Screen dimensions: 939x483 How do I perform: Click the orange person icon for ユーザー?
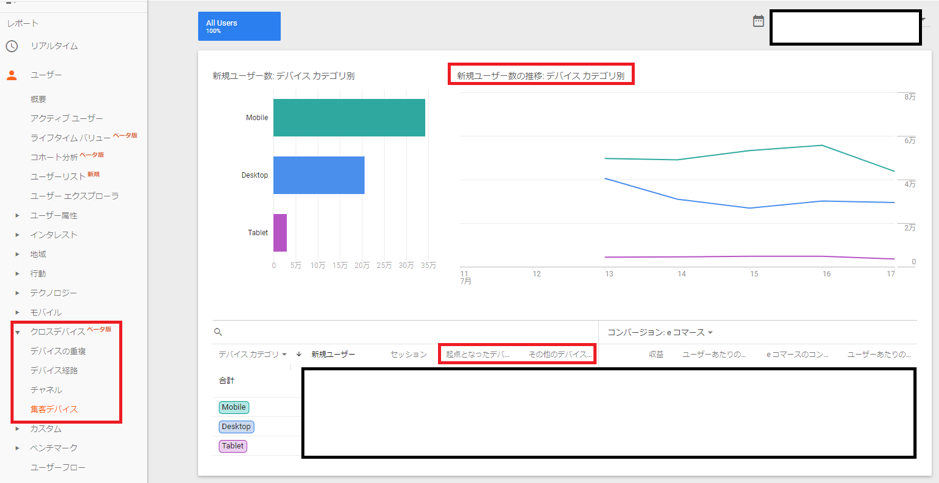click(x=12, y=75)
